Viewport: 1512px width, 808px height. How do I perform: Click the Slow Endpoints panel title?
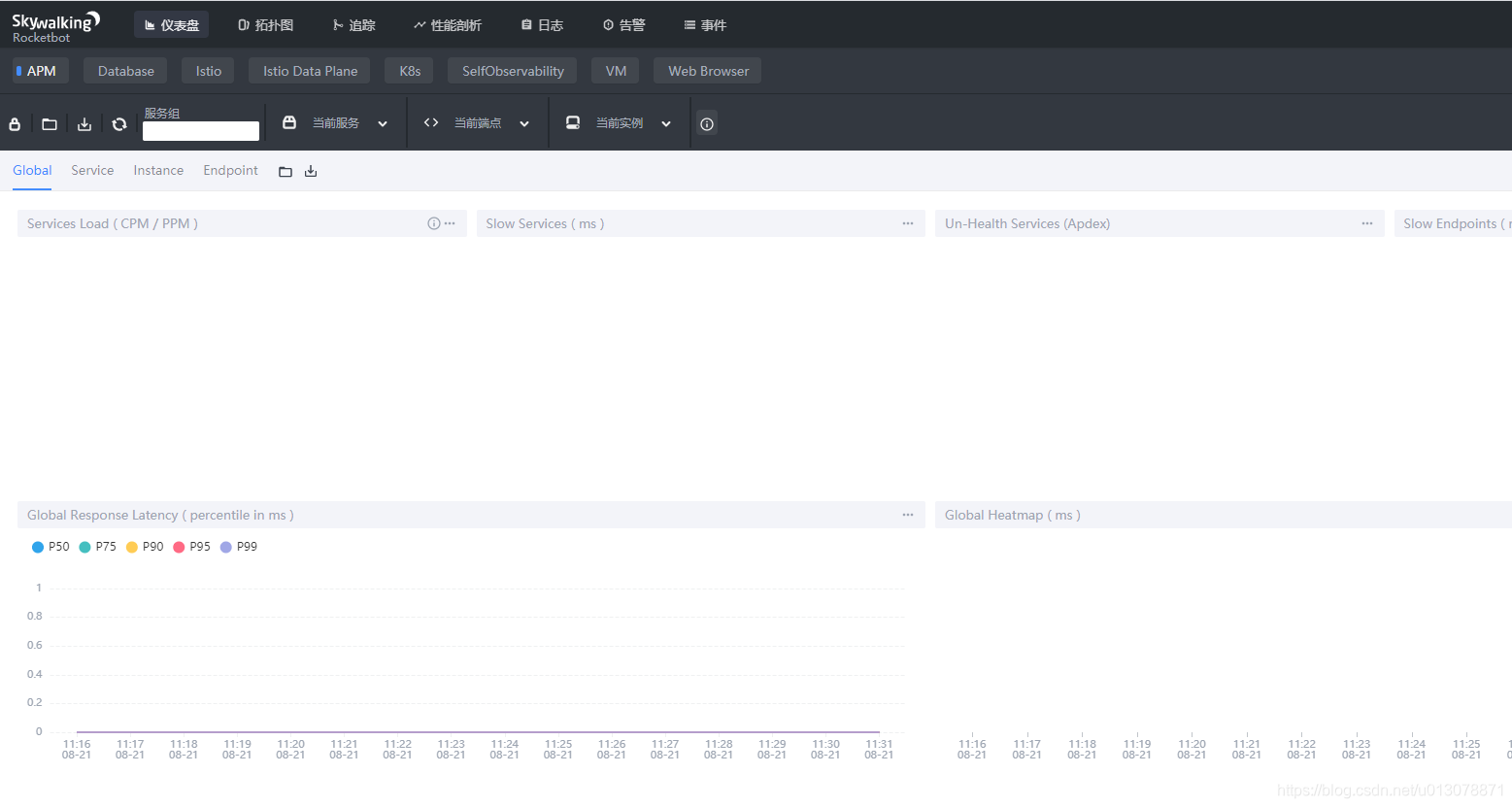[x=1456, y=223]
